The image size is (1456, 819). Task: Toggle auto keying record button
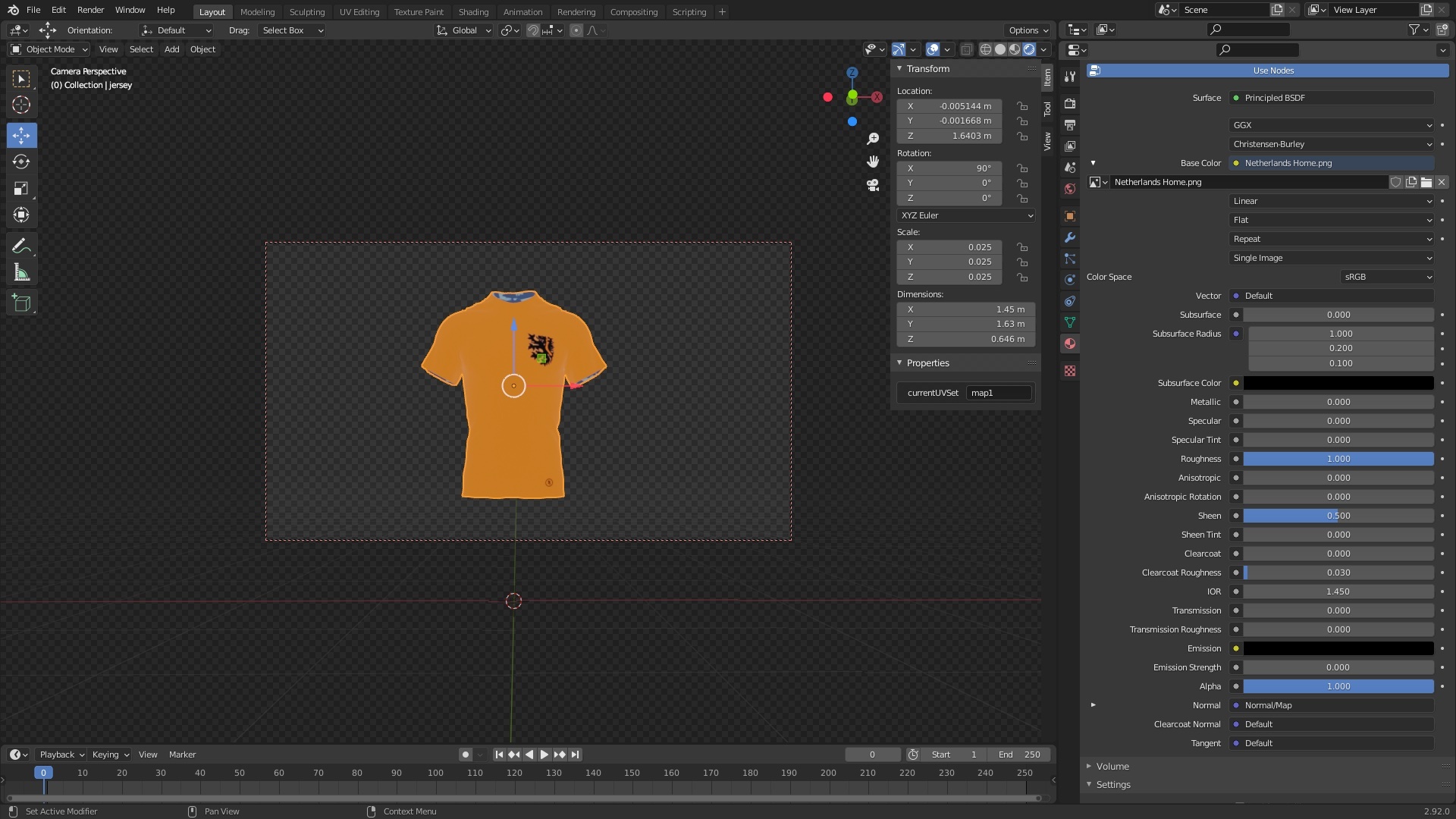466,755
